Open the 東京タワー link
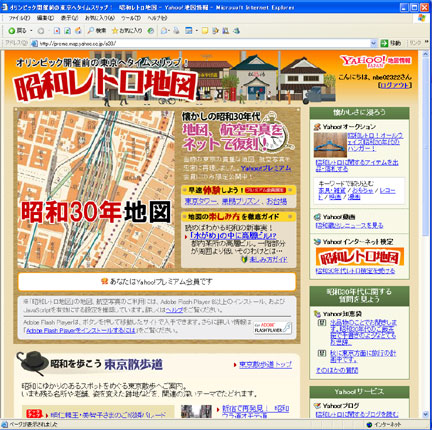 201,201
